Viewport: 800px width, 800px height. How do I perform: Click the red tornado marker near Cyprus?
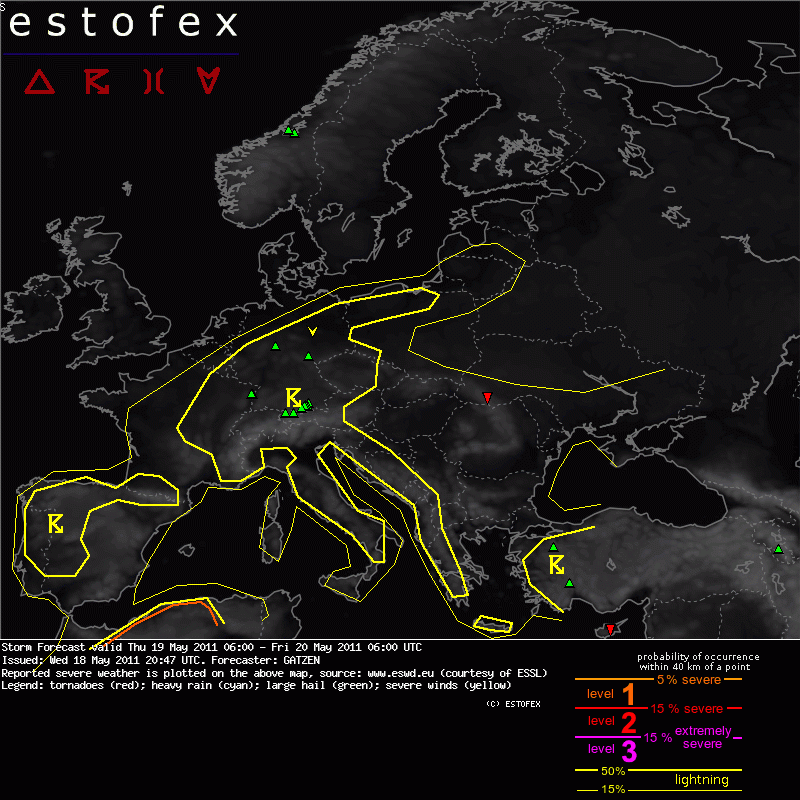pos(610,629)
